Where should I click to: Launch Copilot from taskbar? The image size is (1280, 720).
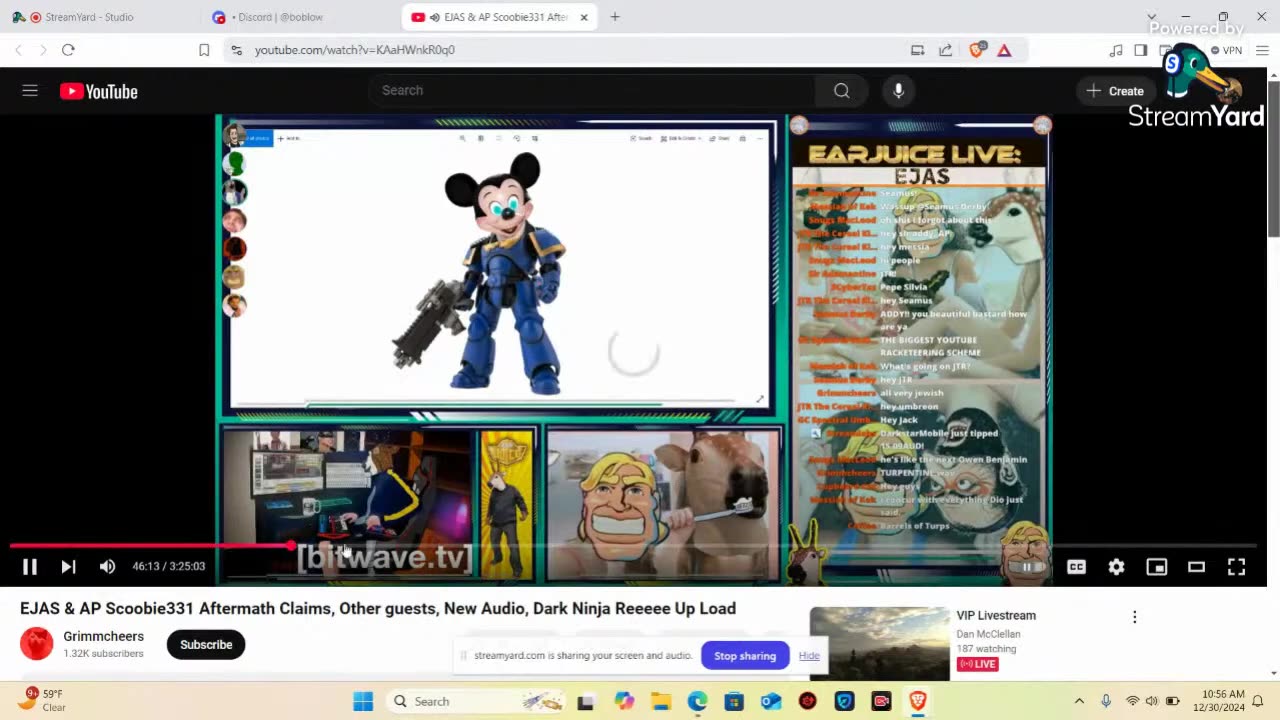click(625, 701)
